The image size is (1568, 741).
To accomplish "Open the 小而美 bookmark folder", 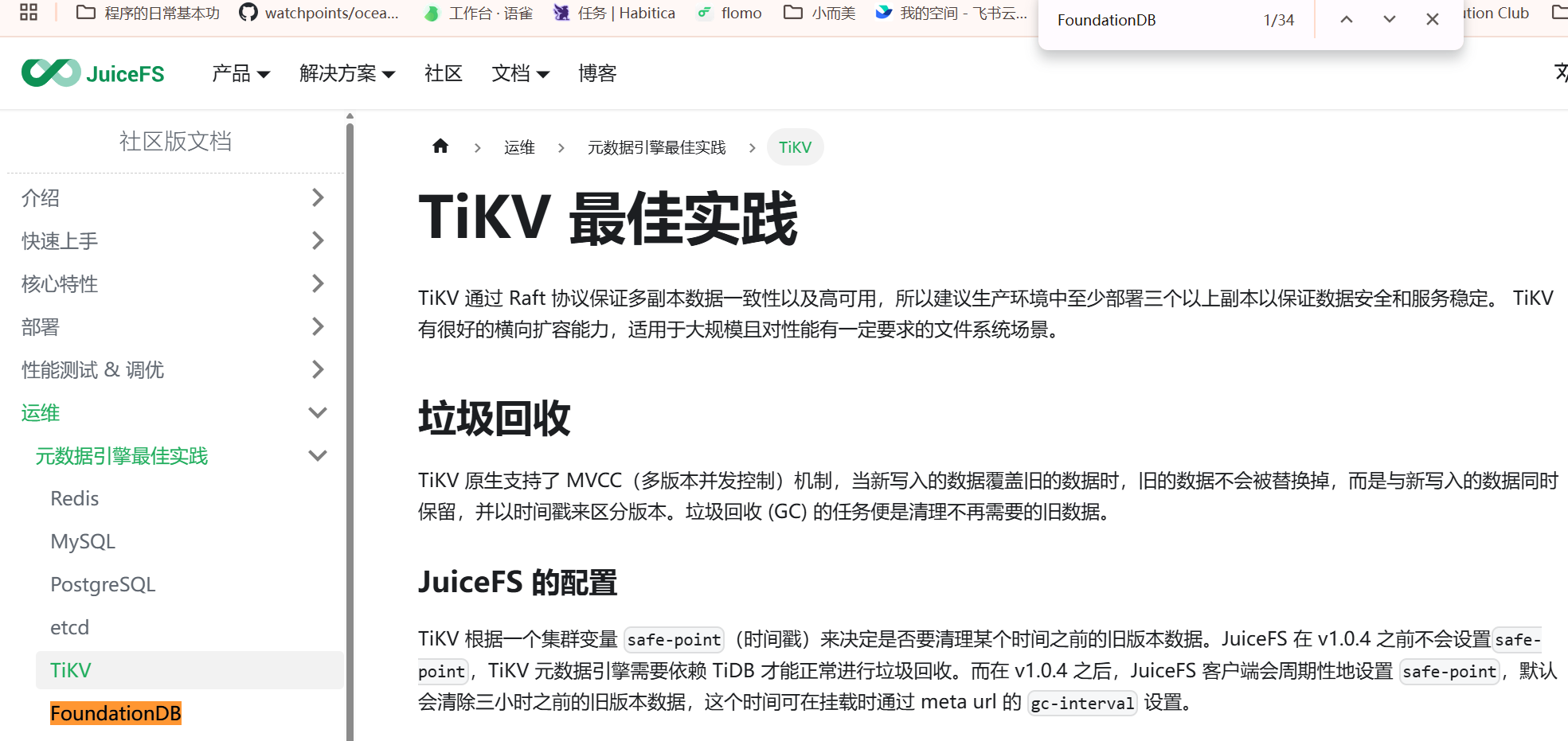I will [819, 13].
